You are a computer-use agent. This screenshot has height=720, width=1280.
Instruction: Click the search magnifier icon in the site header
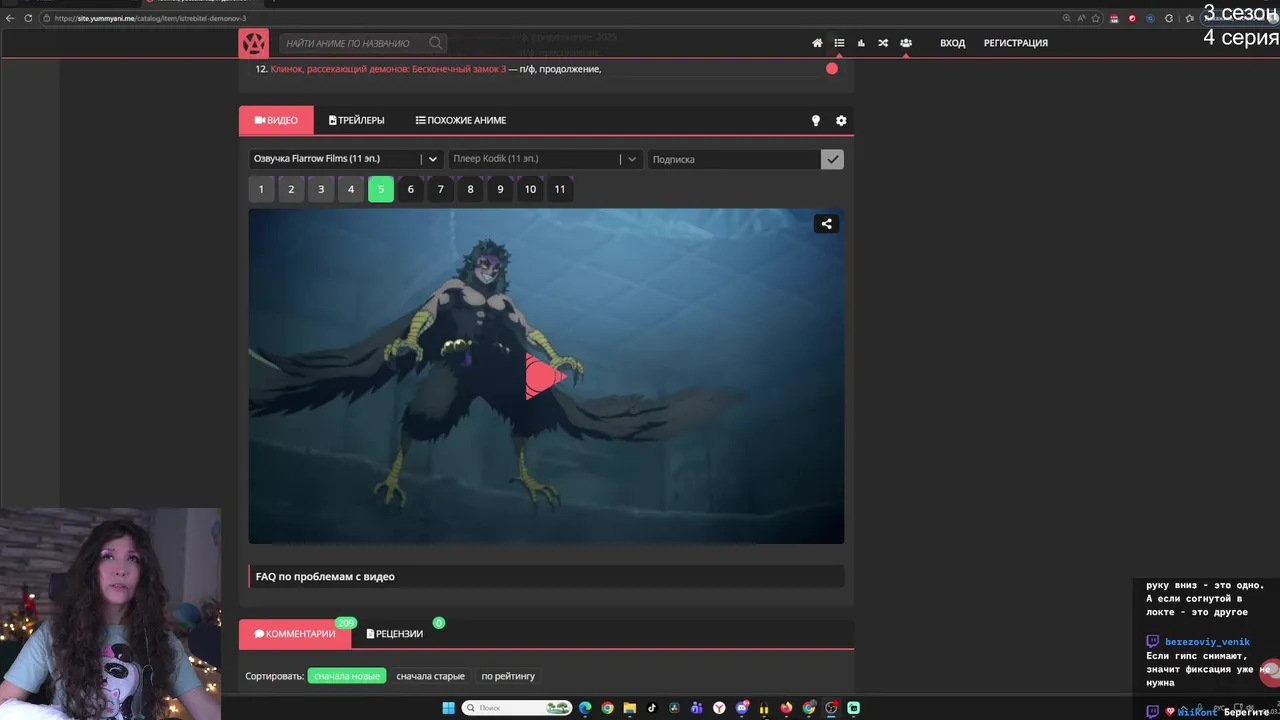(435, 43)
